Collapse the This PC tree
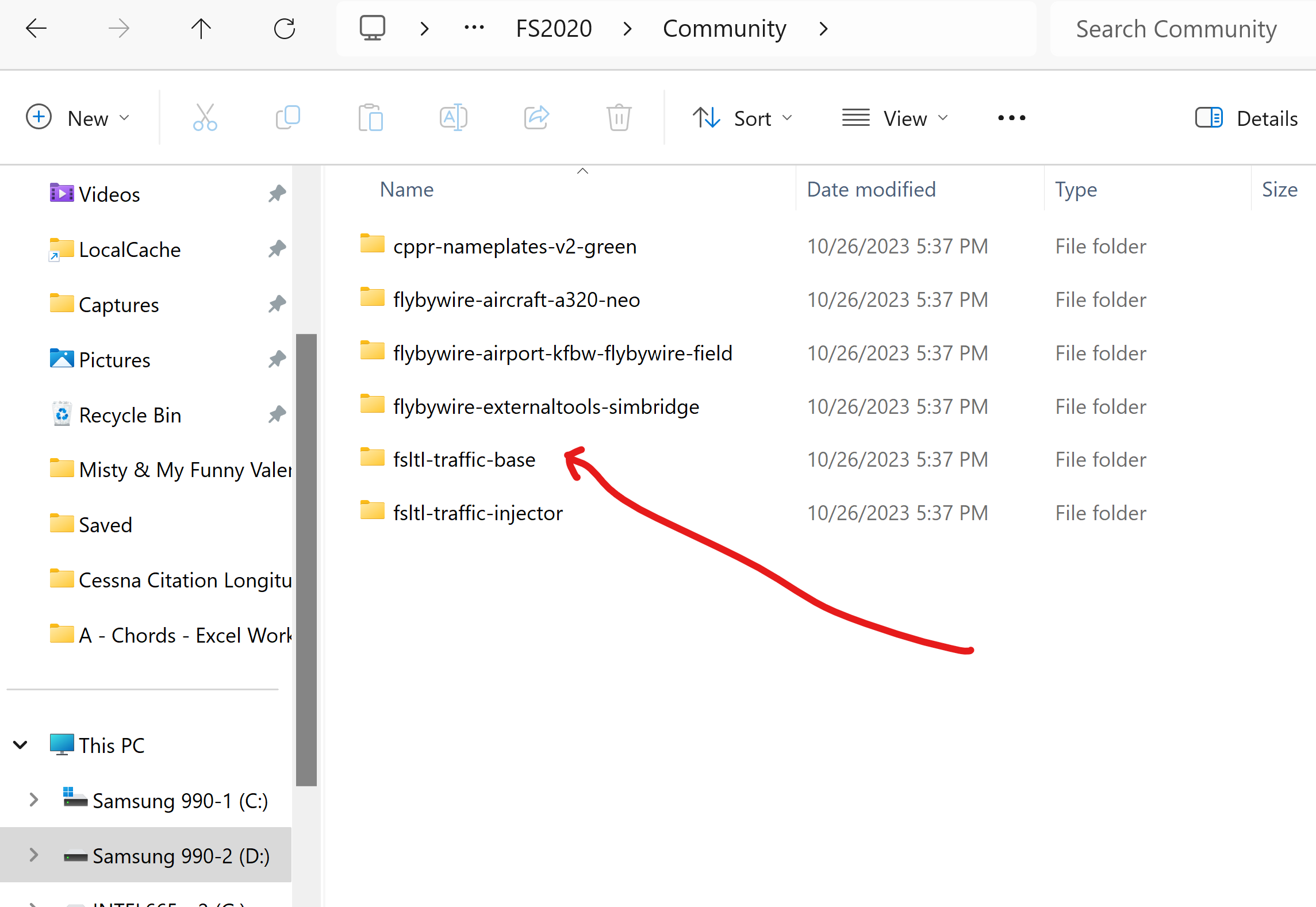1316x907 pixels. pyautogui.click(x=21, y=745)
